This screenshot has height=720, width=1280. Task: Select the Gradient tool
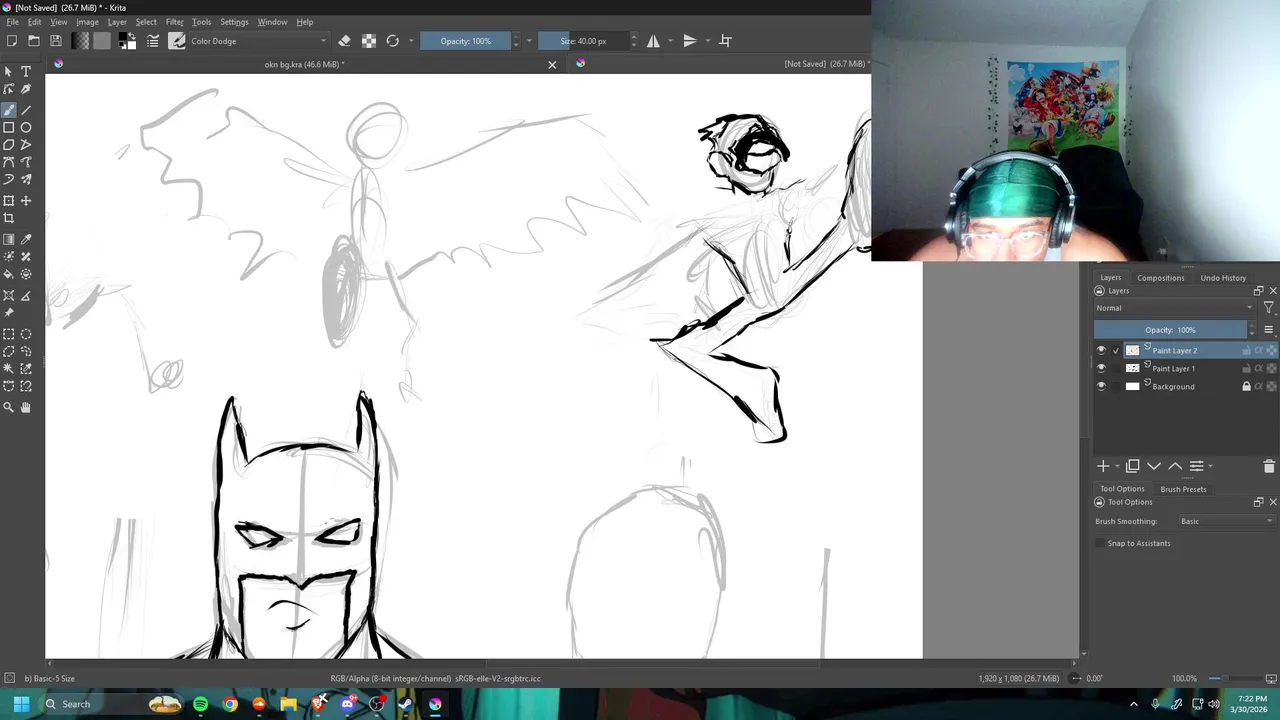(x=9, y=240)
